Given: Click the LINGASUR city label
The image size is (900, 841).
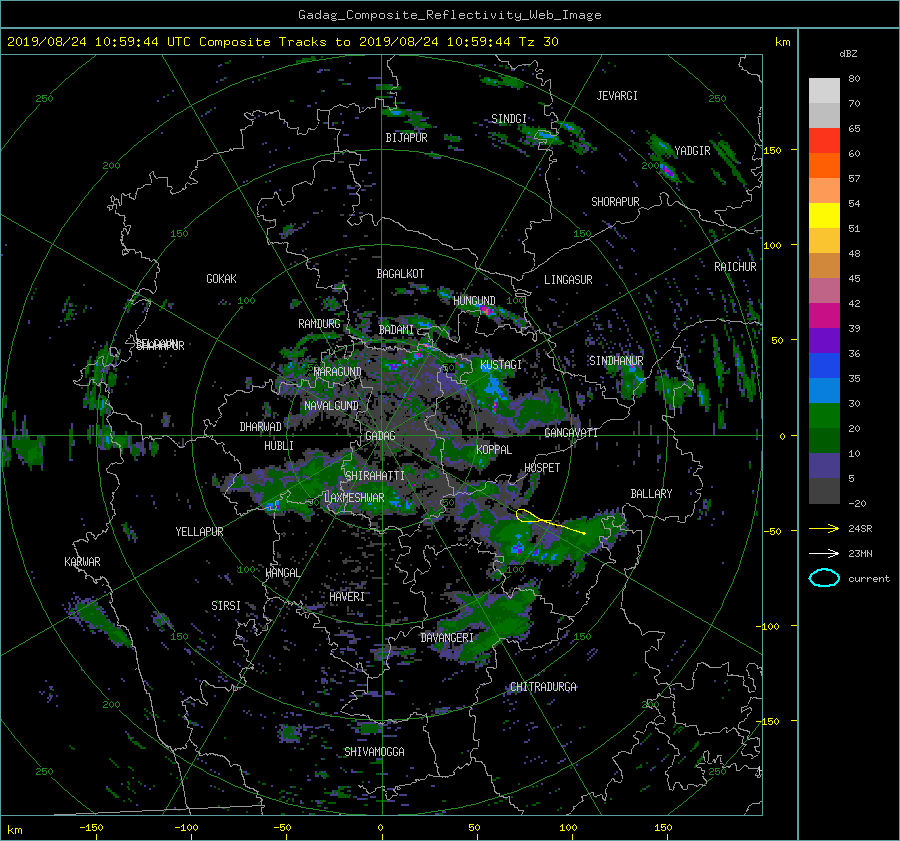Looking at the screenshot, I should [568, 280].
